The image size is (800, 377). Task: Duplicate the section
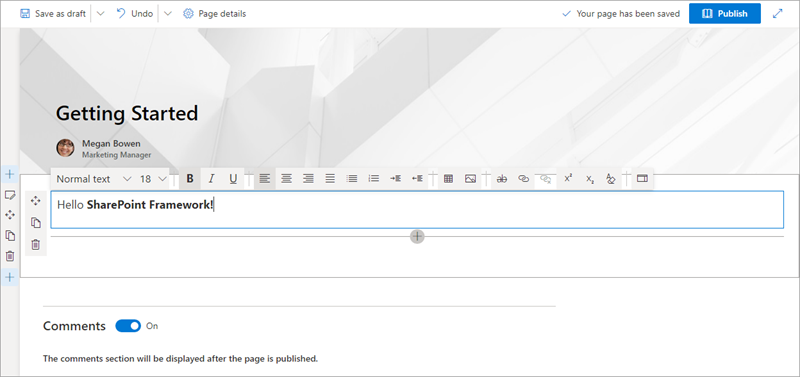click(x=9, y=236)
